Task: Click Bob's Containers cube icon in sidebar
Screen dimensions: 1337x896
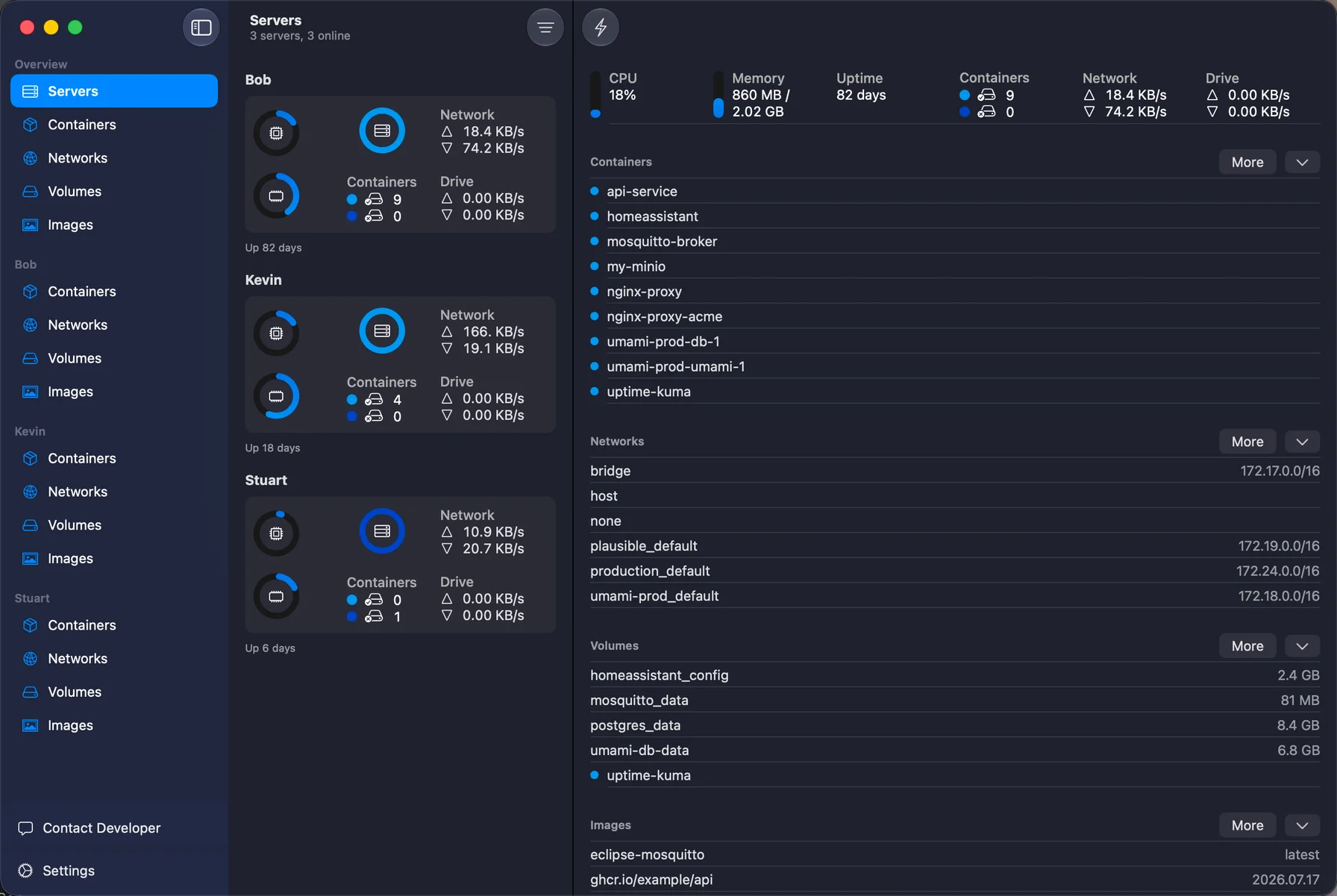Action: [x=31, y=292]
